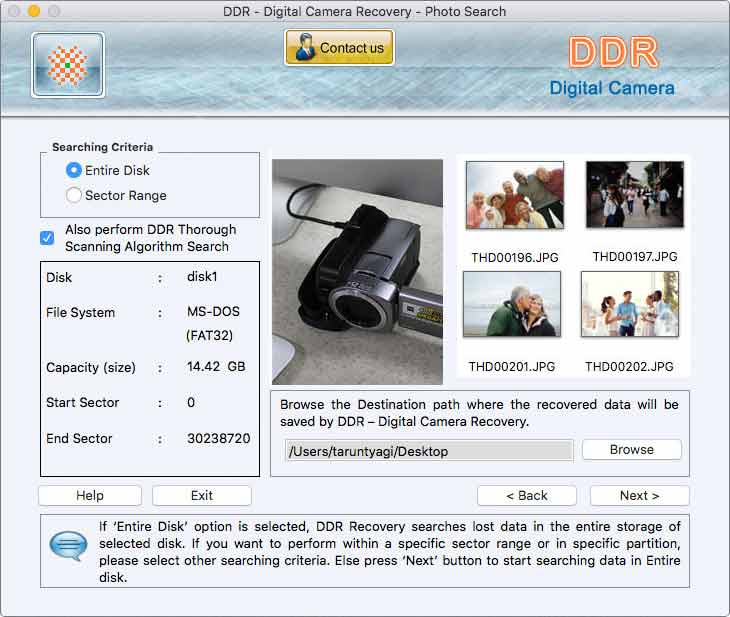730x617 pixels.
Task: Click the disk1 value text
Action: click(202, 277)
